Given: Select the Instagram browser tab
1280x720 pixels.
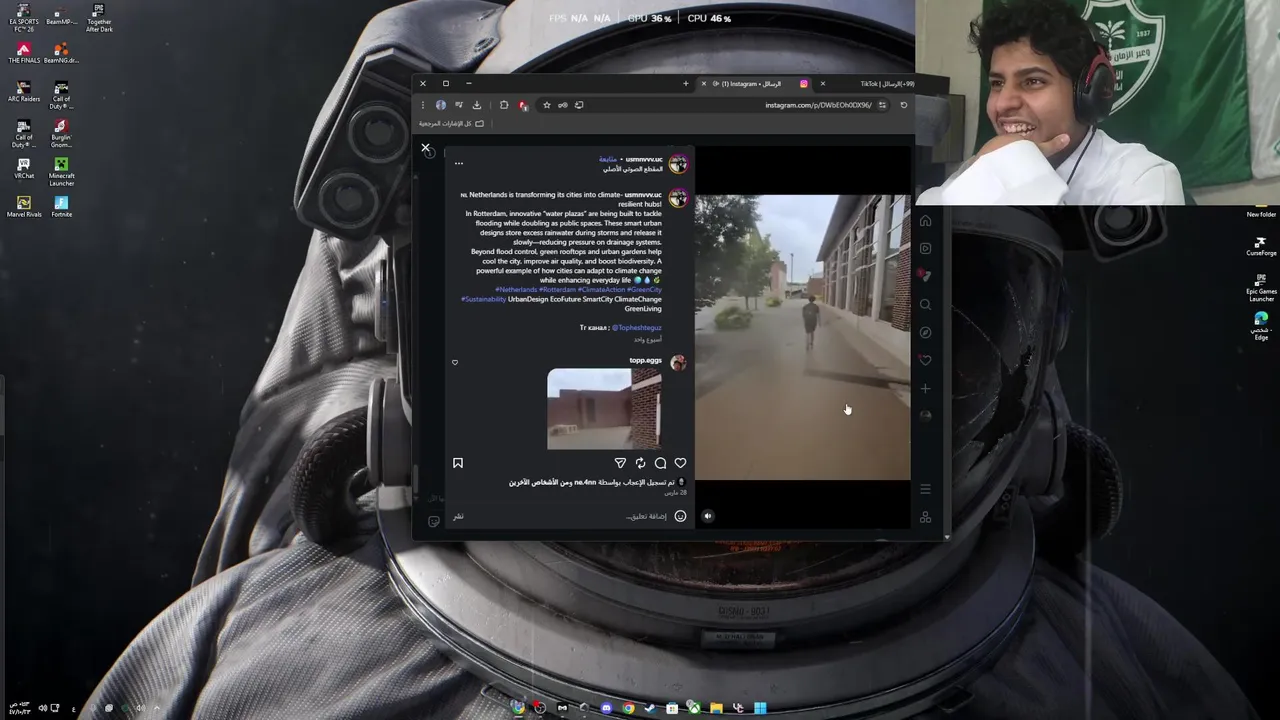Looking at the screenshot, I should pos(755,84).
